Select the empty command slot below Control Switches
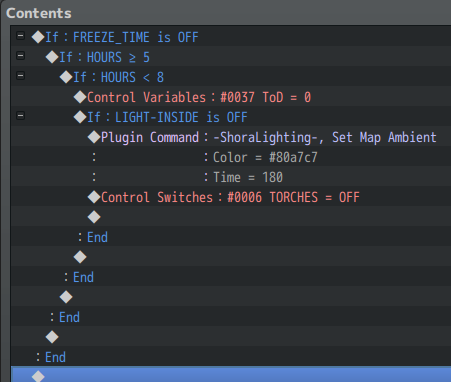The width and height of the screenshot is (451, 382). pos(231,216)
